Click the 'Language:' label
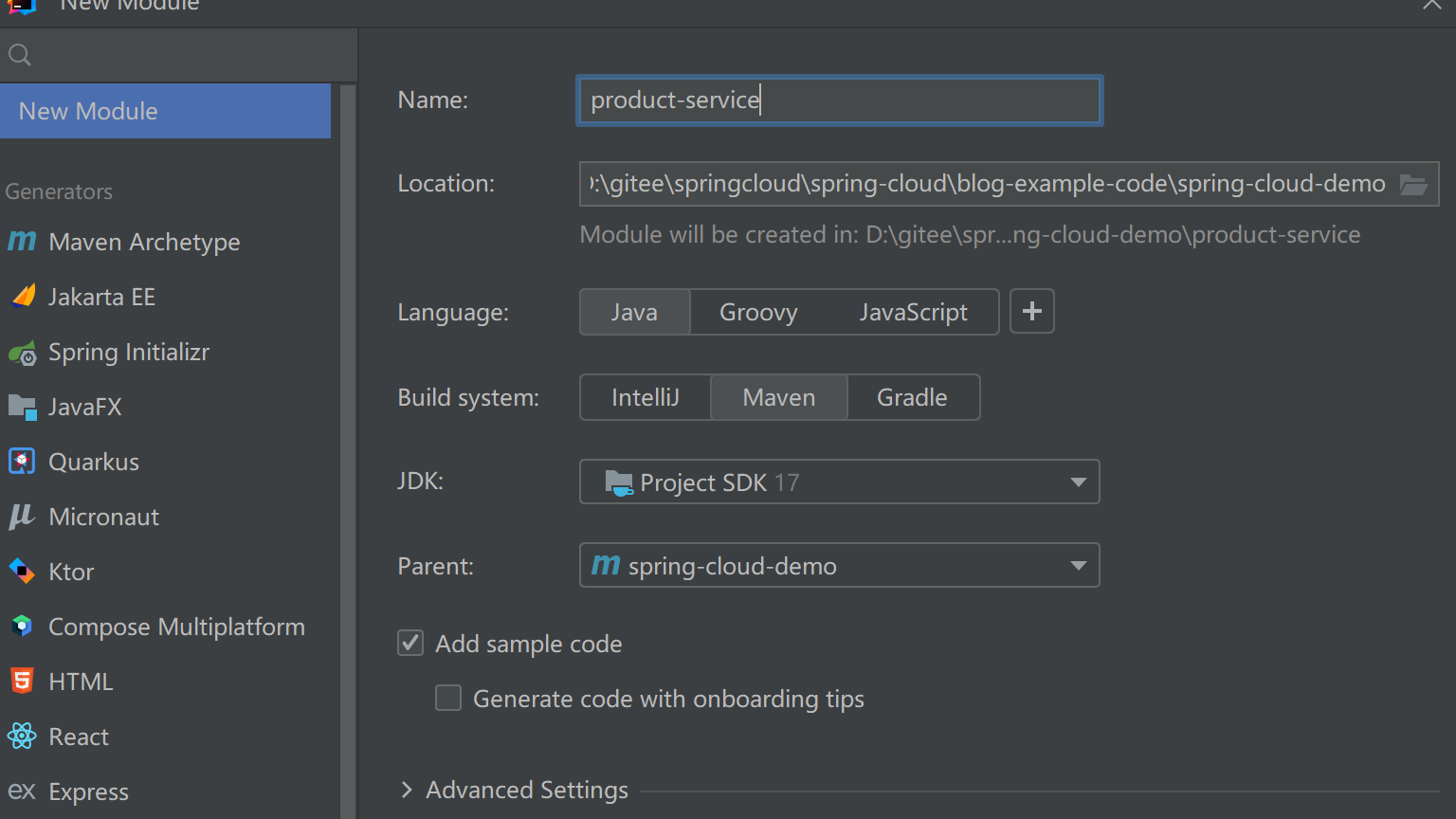Screen dimensions: 1456x819 coord(453,312)
